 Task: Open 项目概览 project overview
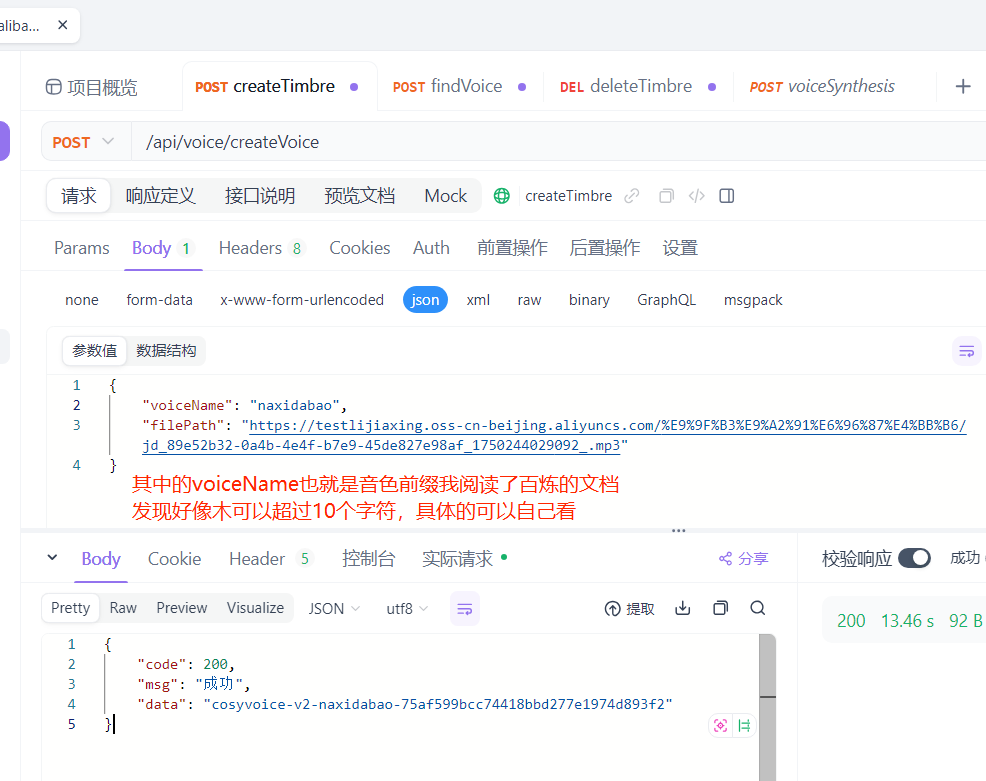pos(104,87)
